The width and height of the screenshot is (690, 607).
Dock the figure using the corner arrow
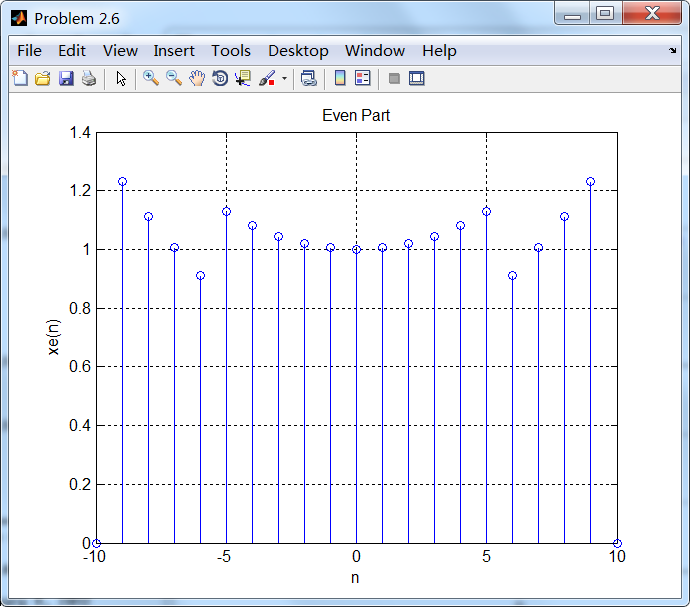[672, 50]
